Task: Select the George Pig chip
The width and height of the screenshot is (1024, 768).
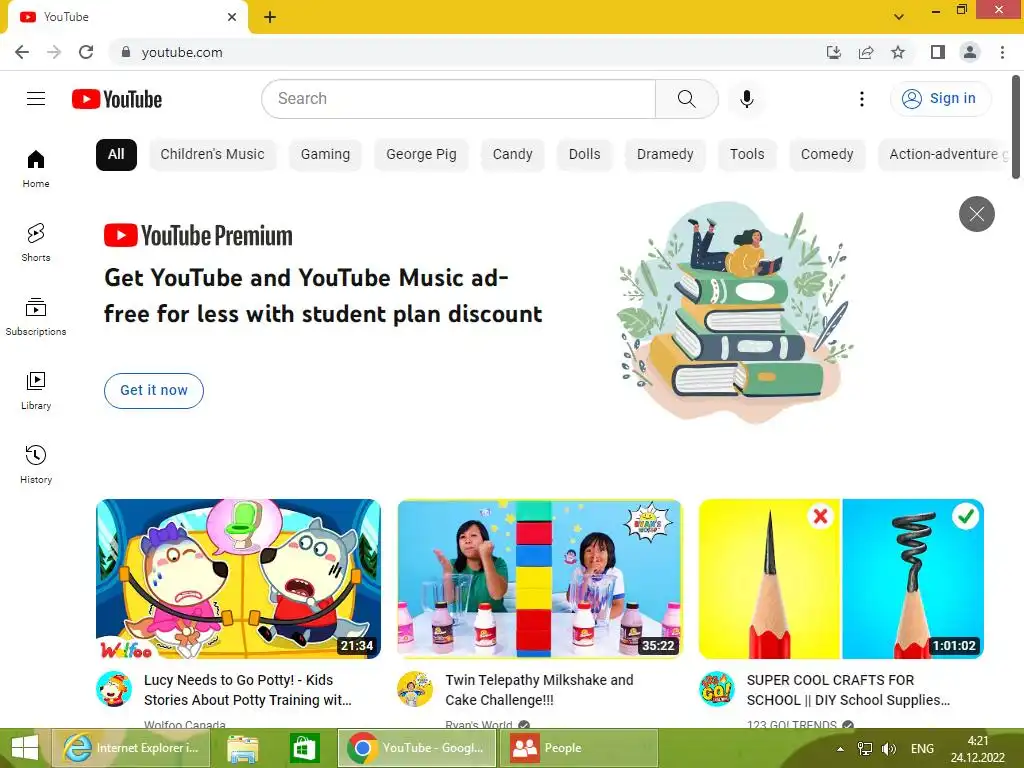Action: coord(421,155)
